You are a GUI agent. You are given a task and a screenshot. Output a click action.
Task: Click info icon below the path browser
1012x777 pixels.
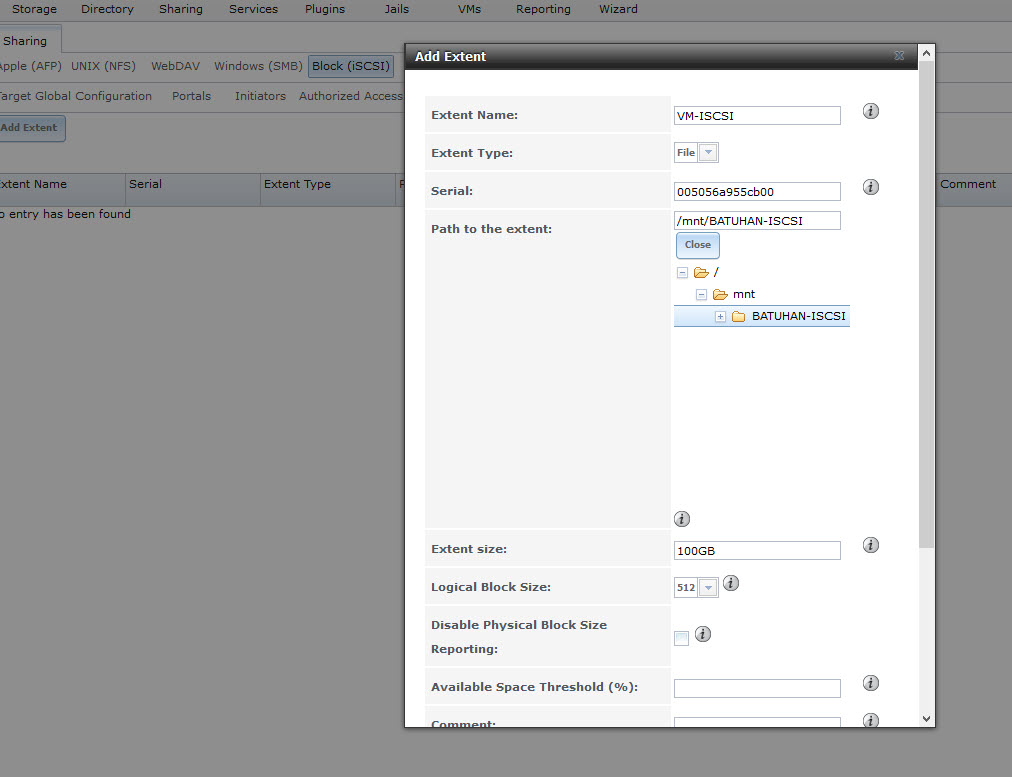click(682, 519)
